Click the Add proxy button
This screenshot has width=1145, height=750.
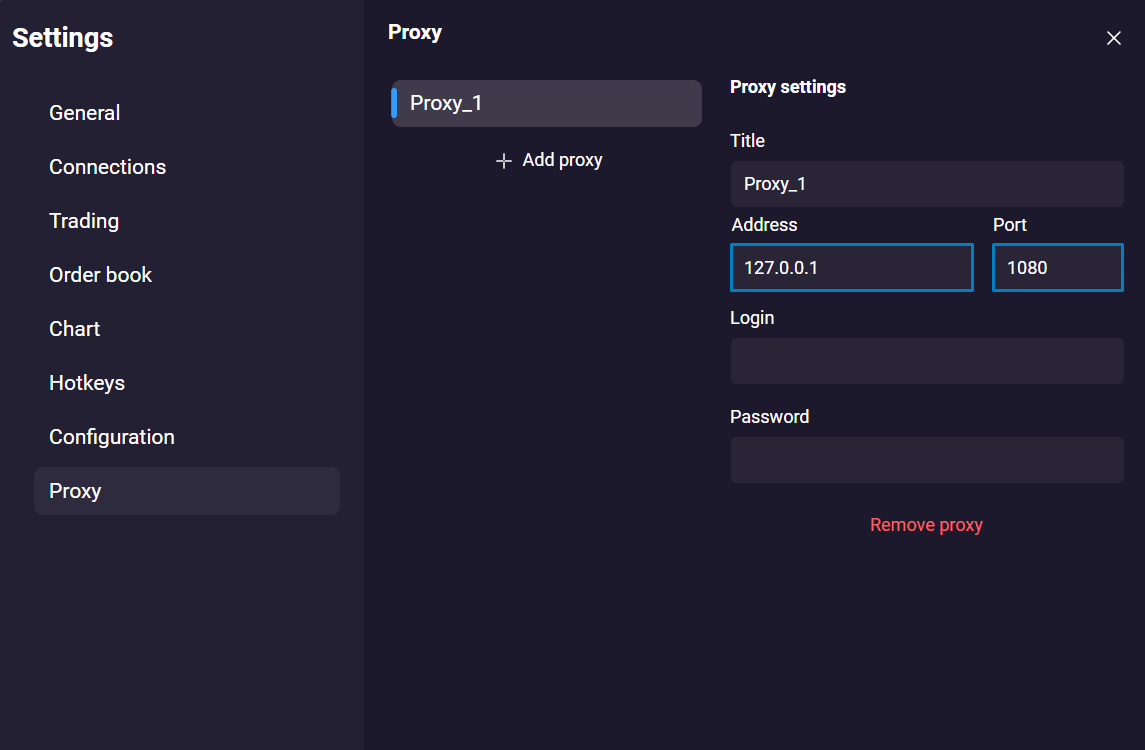click(548, 160)
